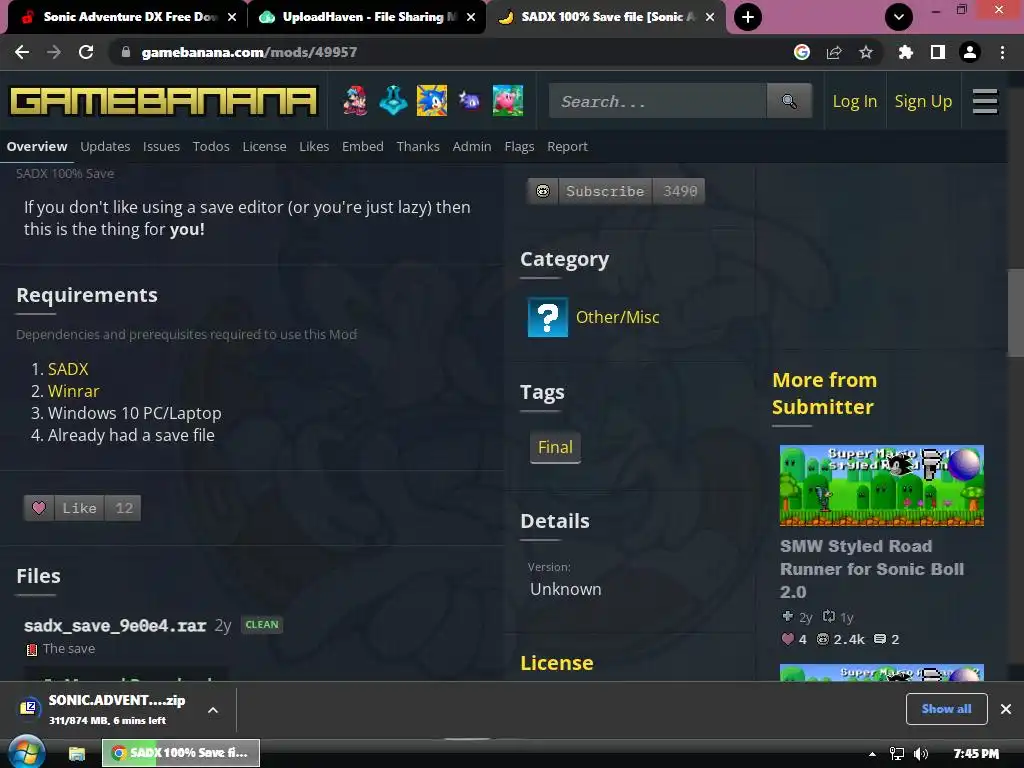Open the Friday Night Funkin game icon

pyautogui.click(x=355, y=101)
